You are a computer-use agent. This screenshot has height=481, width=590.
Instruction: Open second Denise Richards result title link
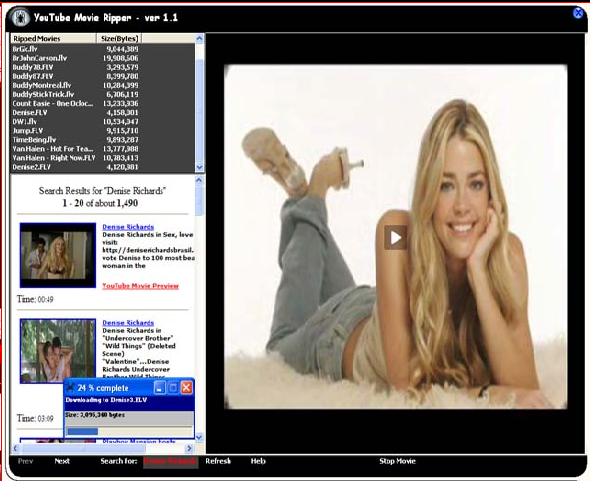(x=128, y=323)
